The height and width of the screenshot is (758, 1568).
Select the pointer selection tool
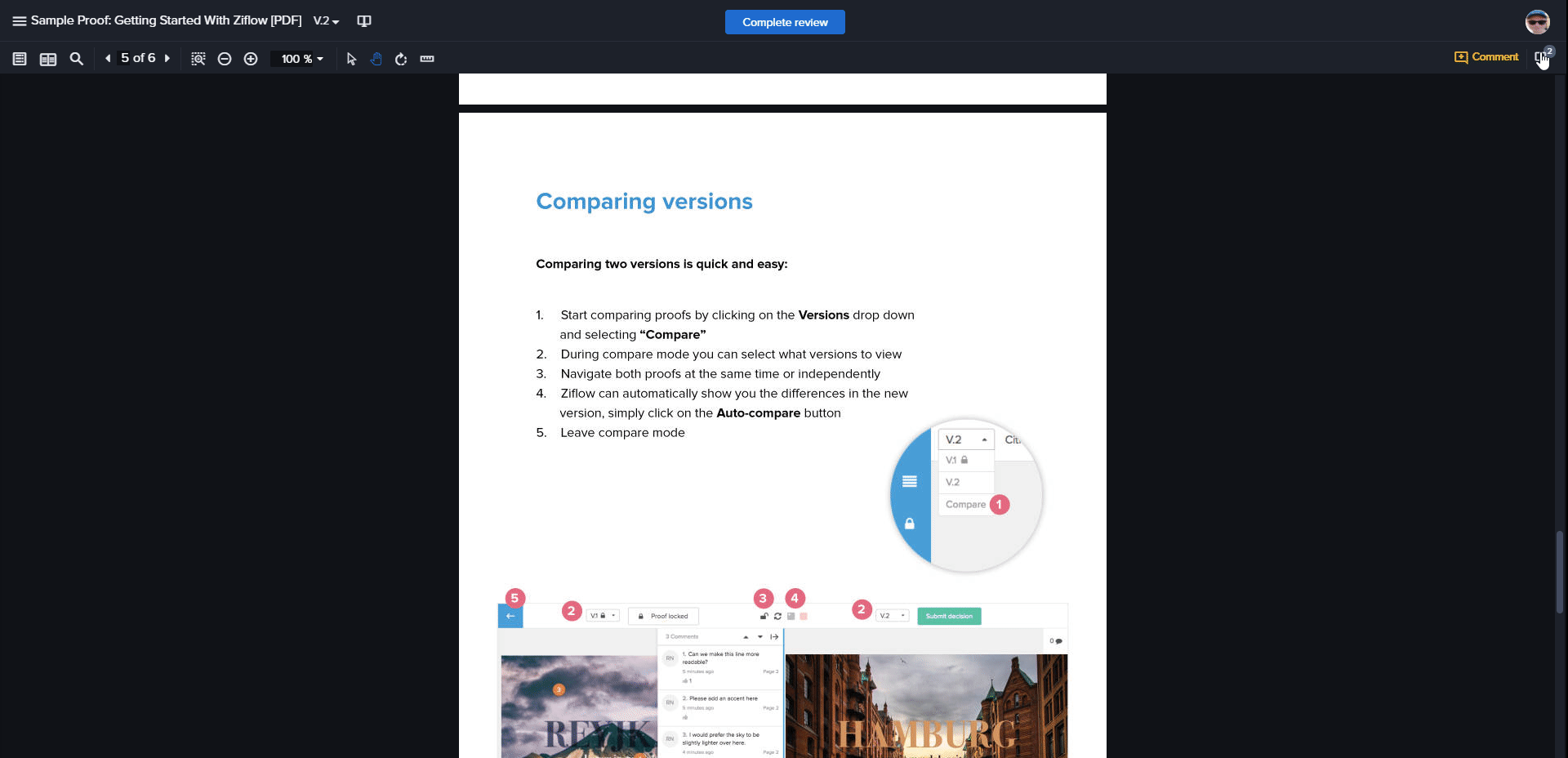coord(351,59)
